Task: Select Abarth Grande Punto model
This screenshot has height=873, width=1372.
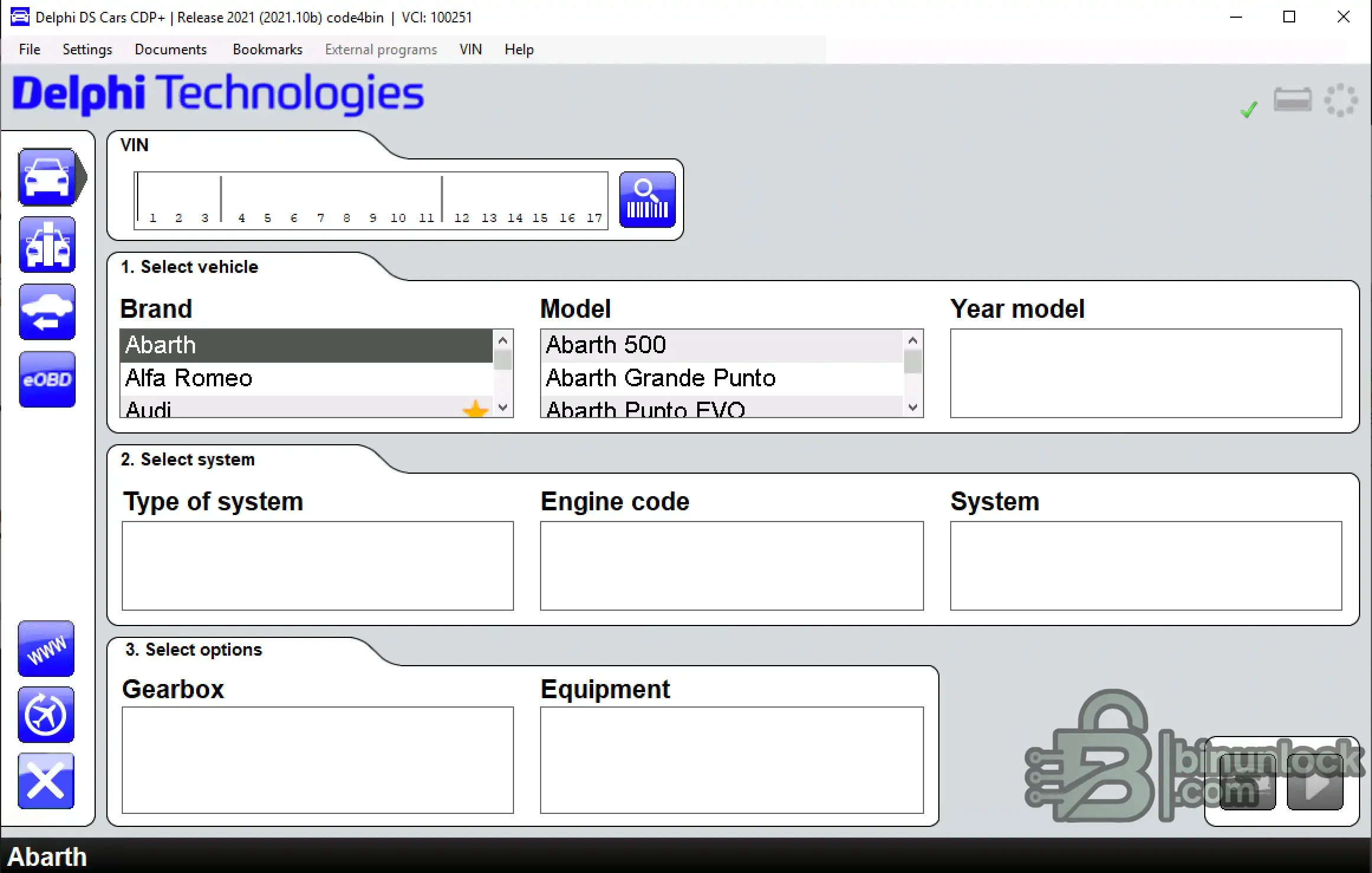Action: coord(722,379)
